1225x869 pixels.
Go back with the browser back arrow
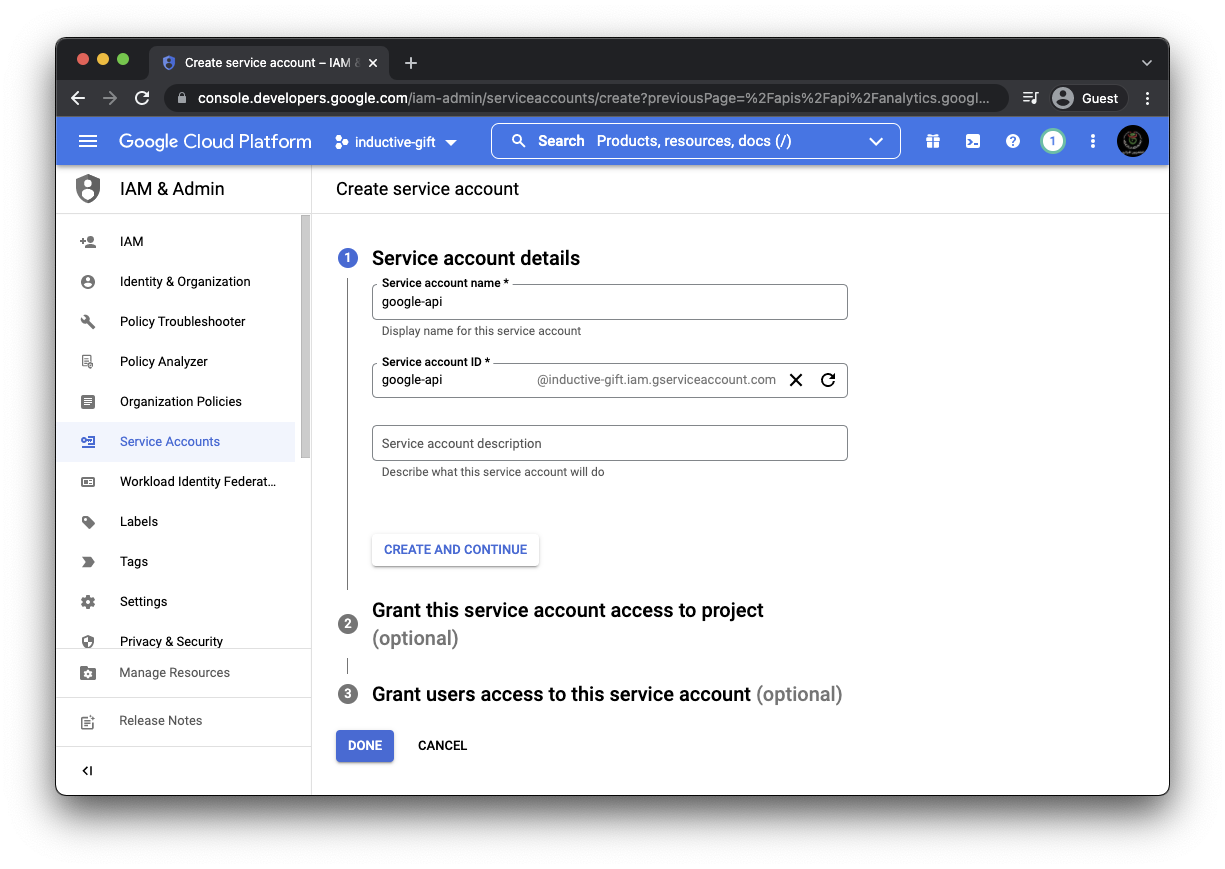tap(78, 98)
